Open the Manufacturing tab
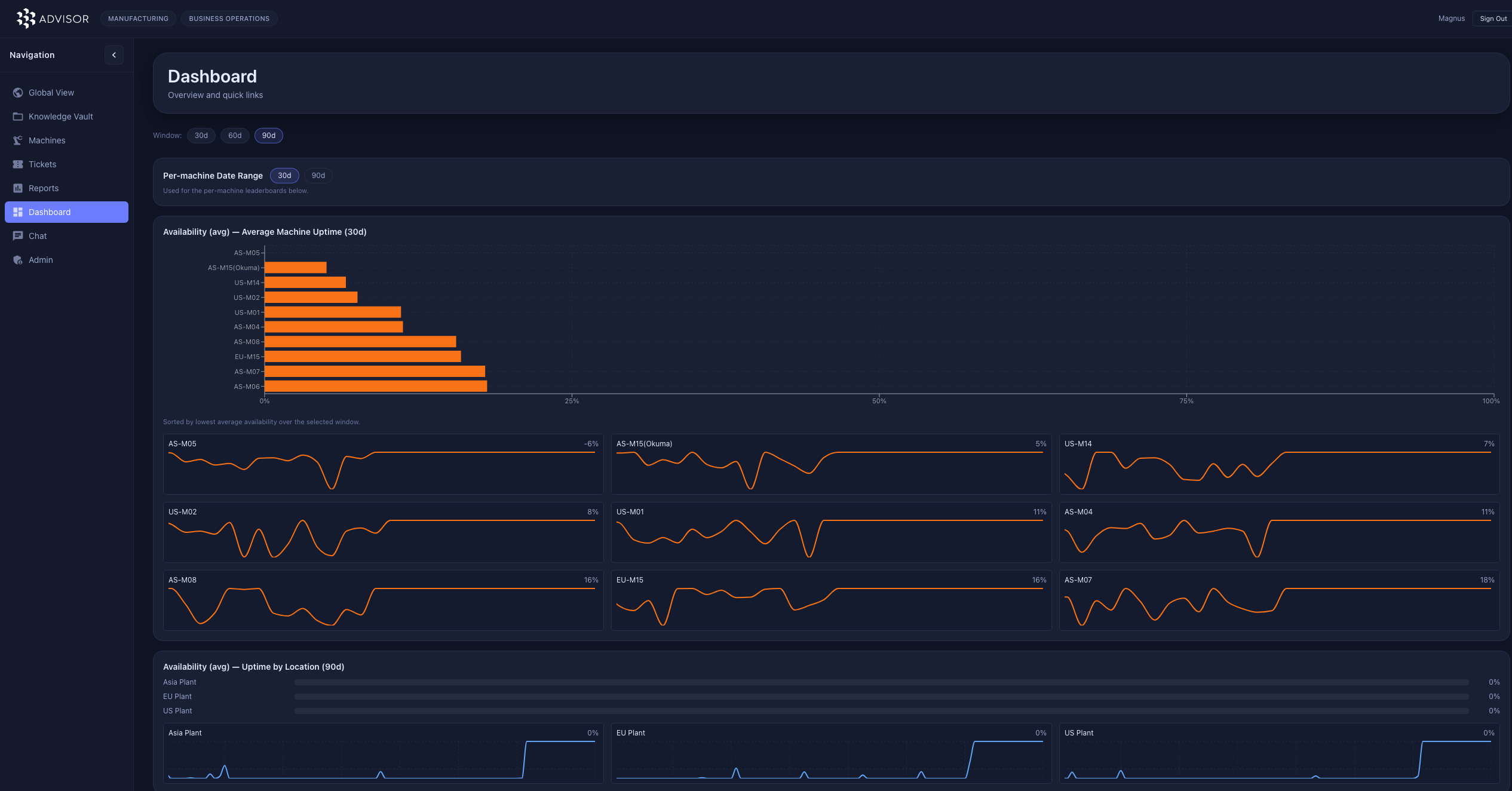Viewport: 1512px width, 791px height. [138, 19]
